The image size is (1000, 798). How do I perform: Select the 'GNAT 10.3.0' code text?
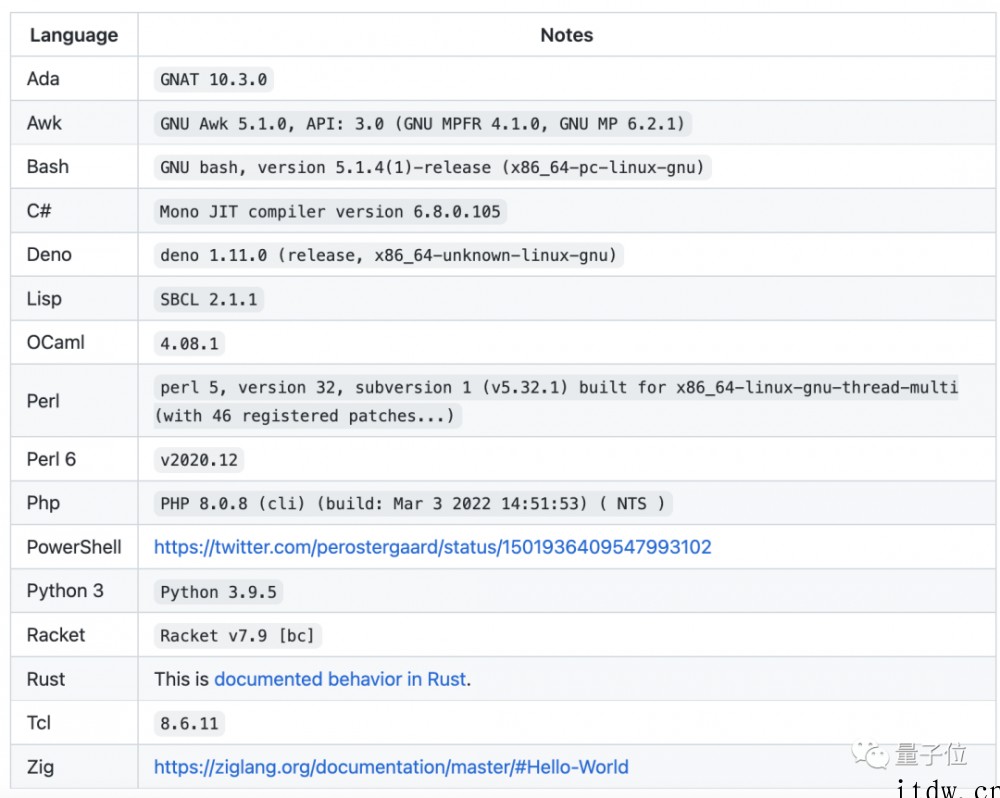click(x=214, y=80)
